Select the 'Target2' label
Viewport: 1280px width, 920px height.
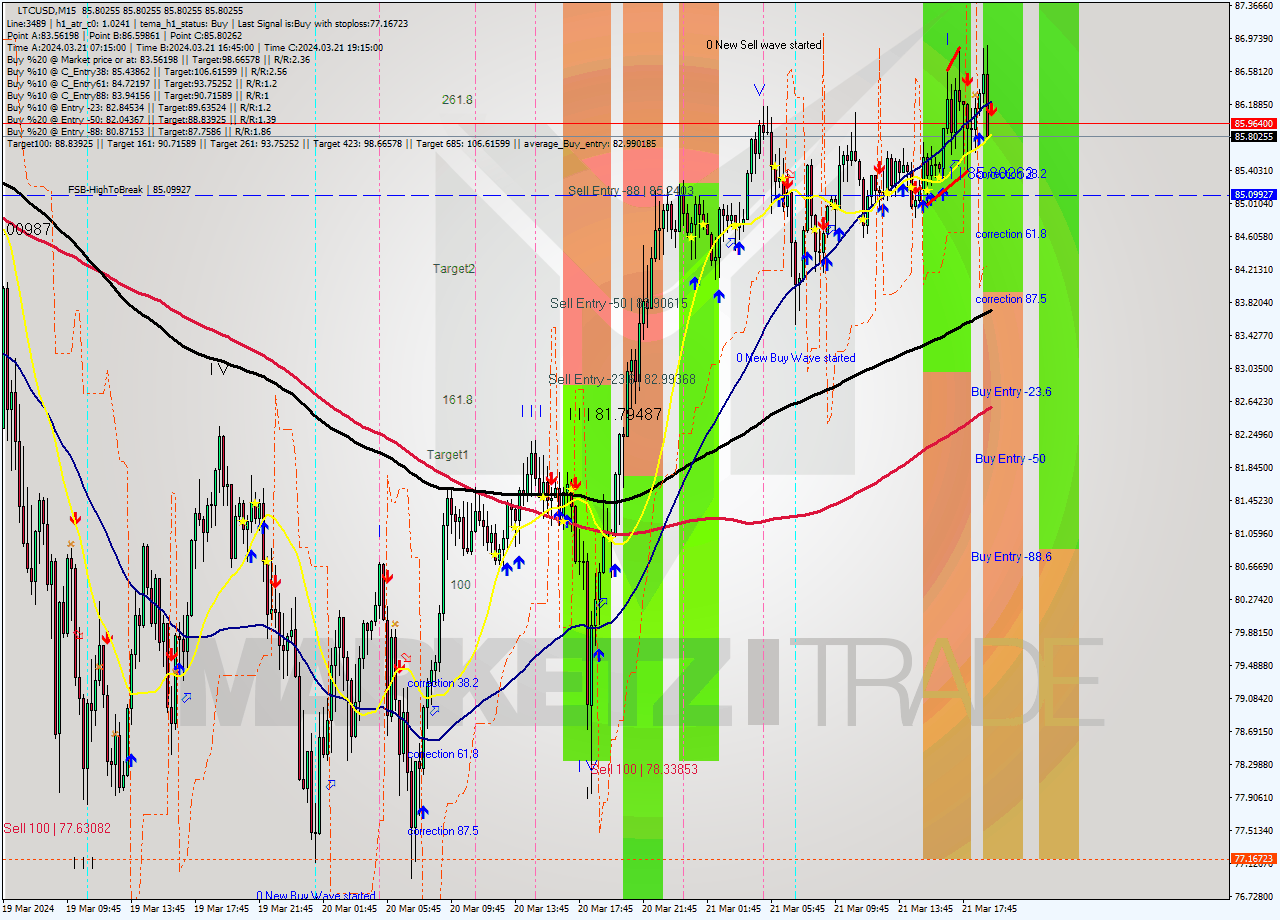coord(454,269)
